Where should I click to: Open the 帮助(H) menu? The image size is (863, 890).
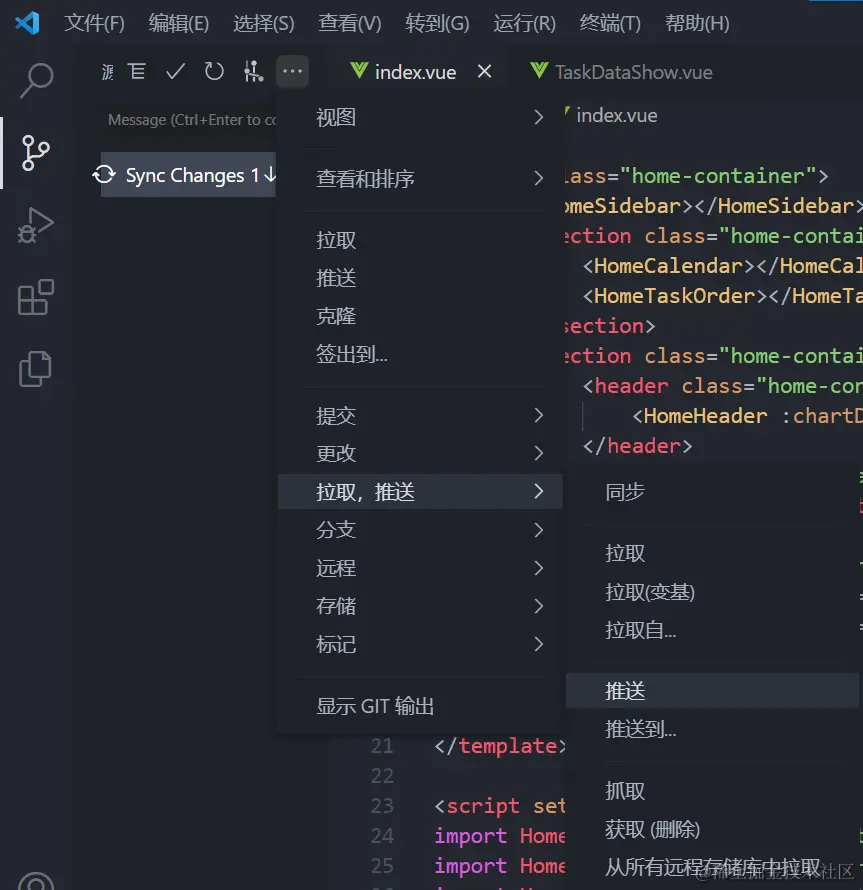coord(697,23)
